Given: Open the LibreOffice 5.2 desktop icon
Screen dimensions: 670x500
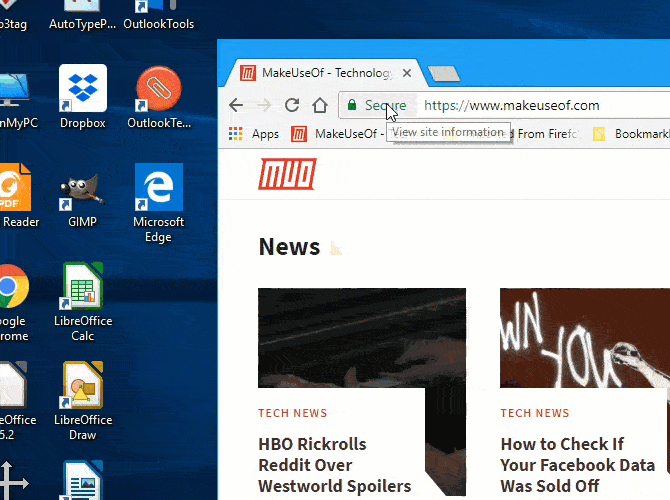Looking at the screenshot, I should click(17, 400).
